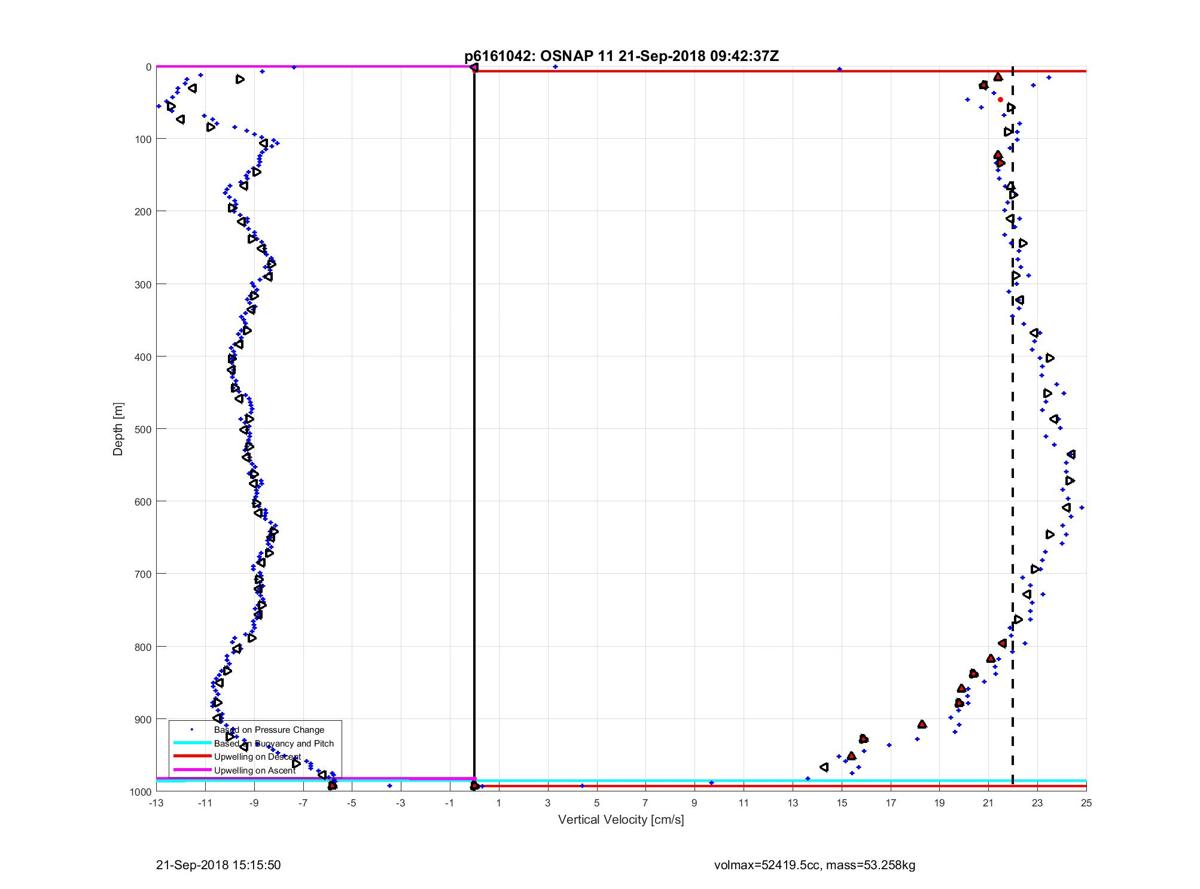Click legend entry 'Based on Pressure Change'

click(269, 730)
